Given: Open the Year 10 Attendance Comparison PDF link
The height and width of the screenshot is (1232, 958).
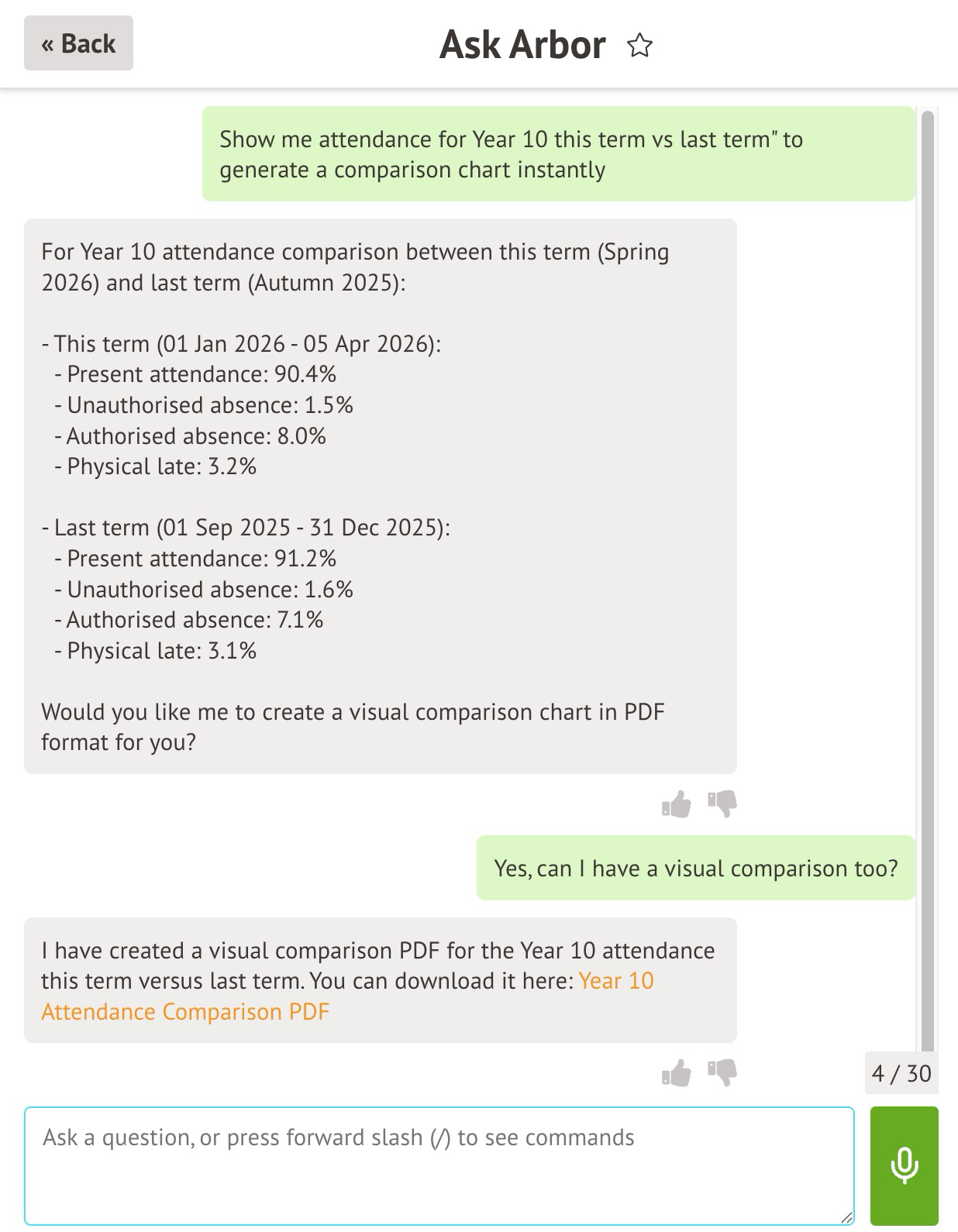Looking at the screenshot, I should pos(615,981).
